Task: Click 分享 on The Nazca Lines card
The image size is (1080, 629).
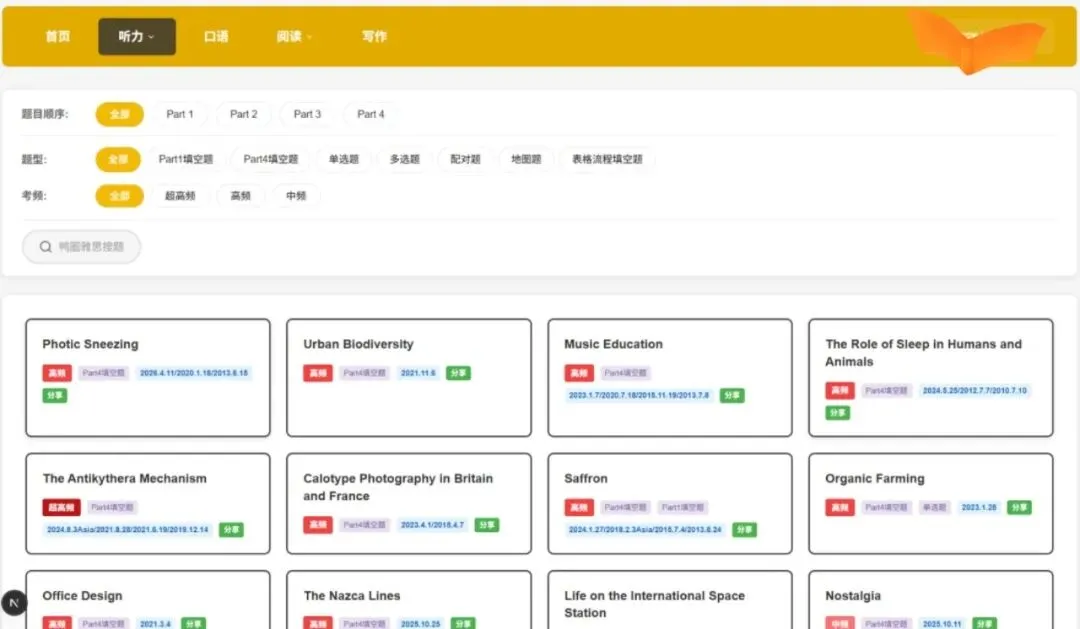Action: click(x=463, y=623)
